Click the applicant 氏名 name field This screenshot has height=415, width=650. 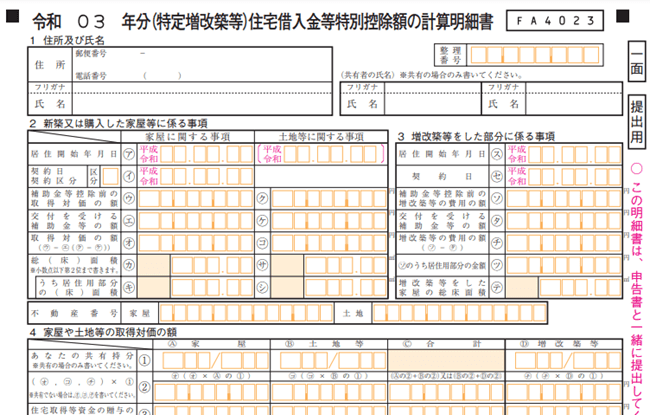202,104
